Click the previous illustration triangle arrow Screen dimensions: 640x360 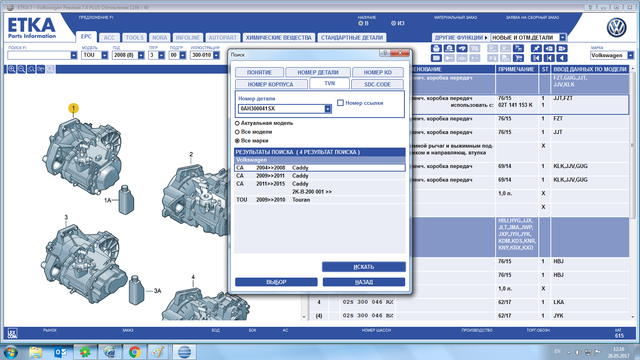[x=562, y=58]
